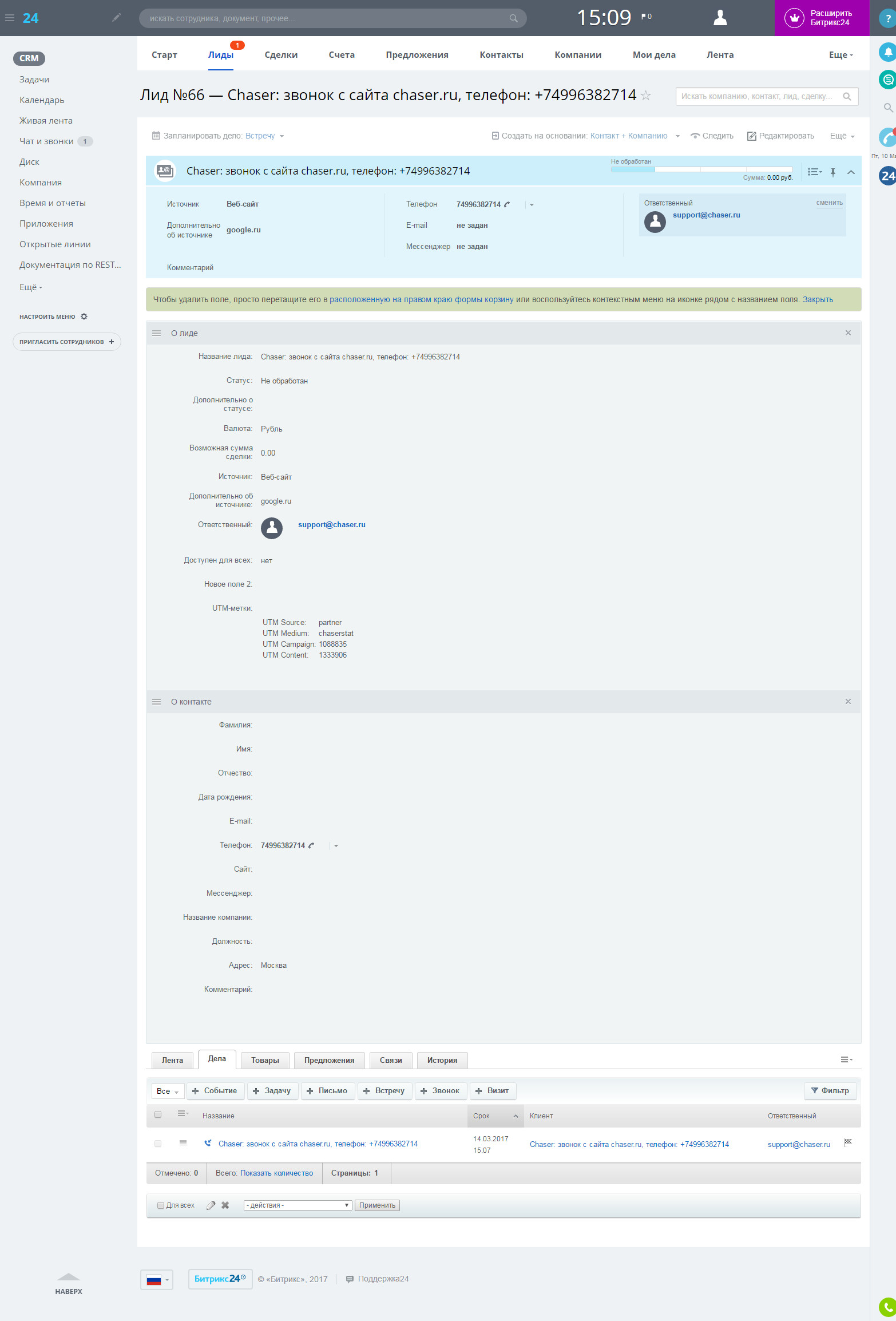Click the pencil edit icon in top bar
896x1321 pixels.
coord(117,18)
